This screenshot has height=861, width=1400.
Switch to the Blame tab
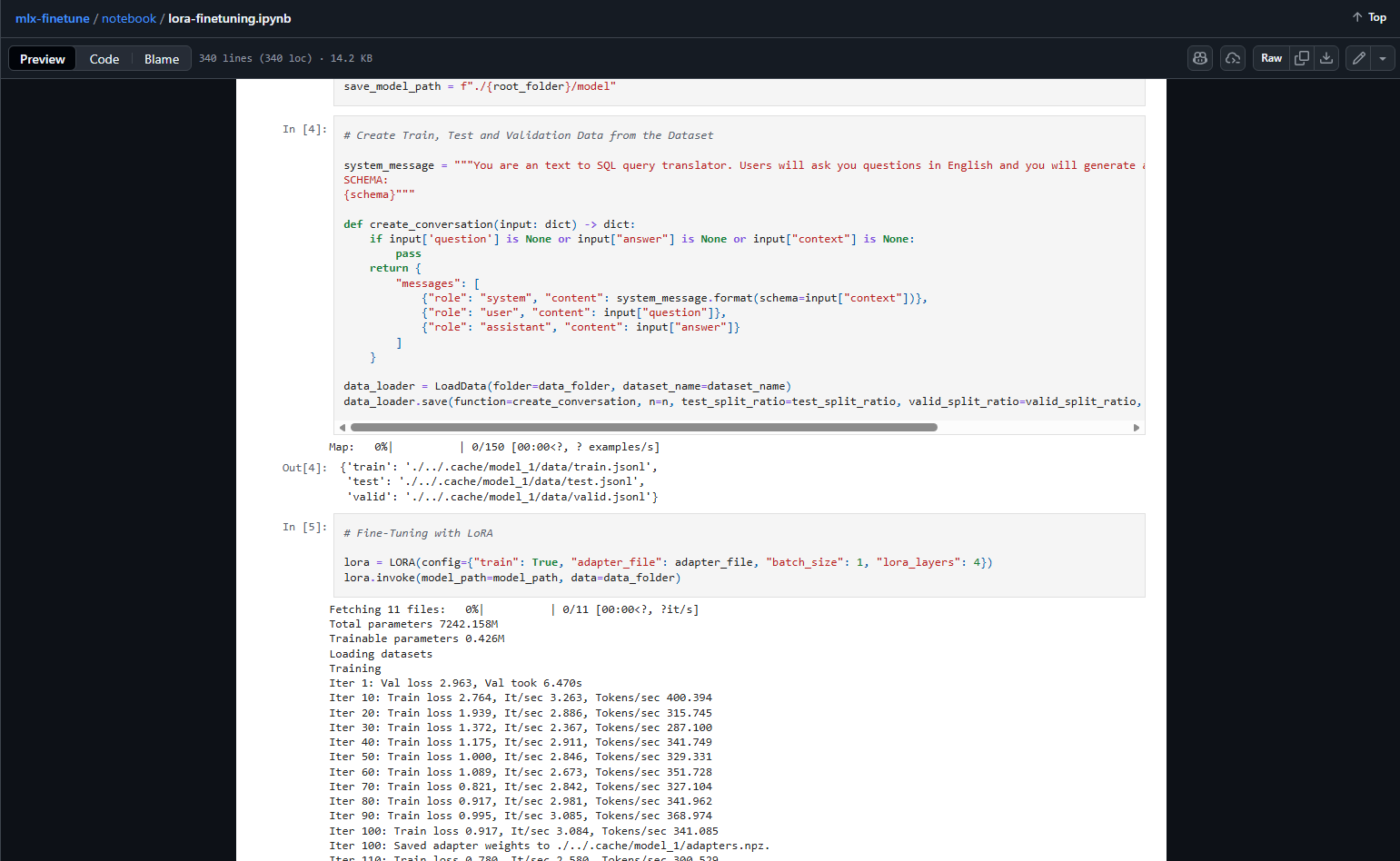pyautogui.click(x=162, y=59)
